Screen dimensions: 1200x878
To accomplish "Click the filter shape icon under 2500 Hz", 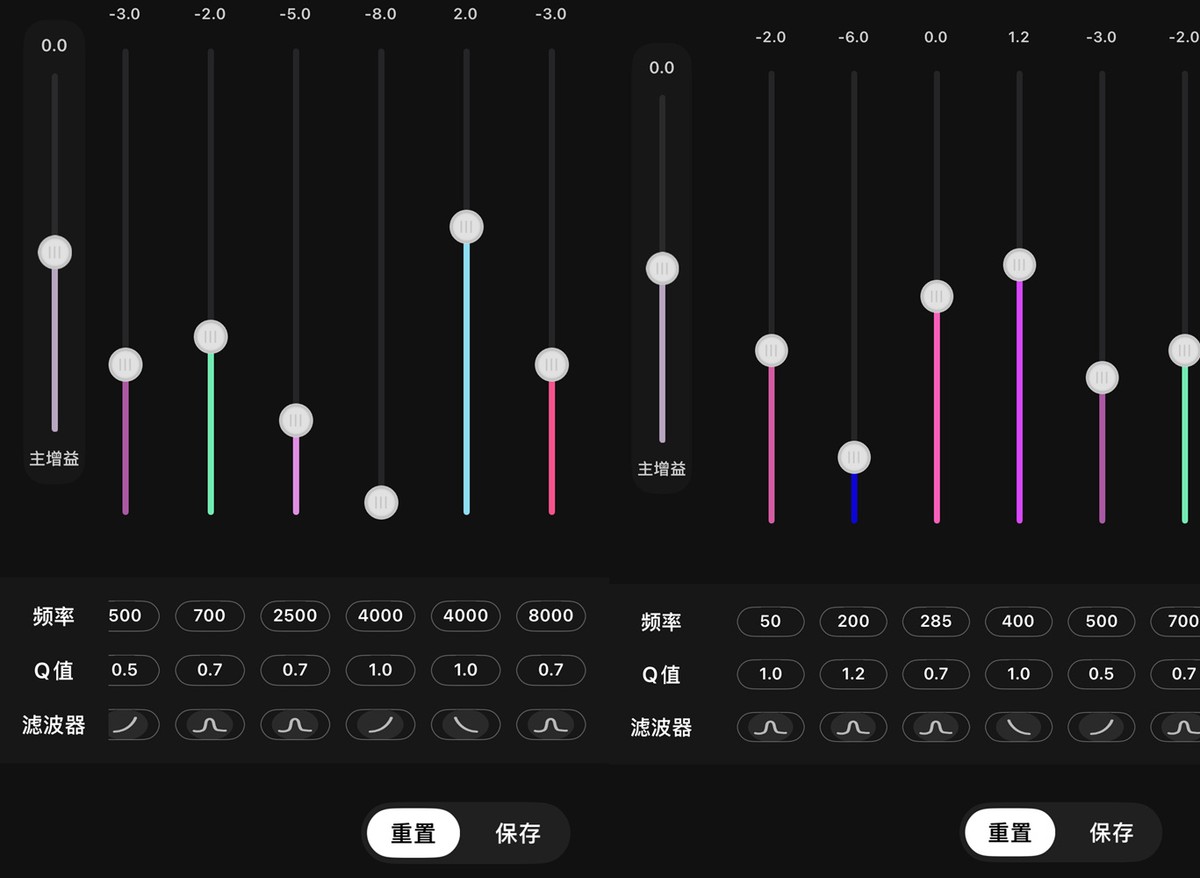I will (295, 724).
